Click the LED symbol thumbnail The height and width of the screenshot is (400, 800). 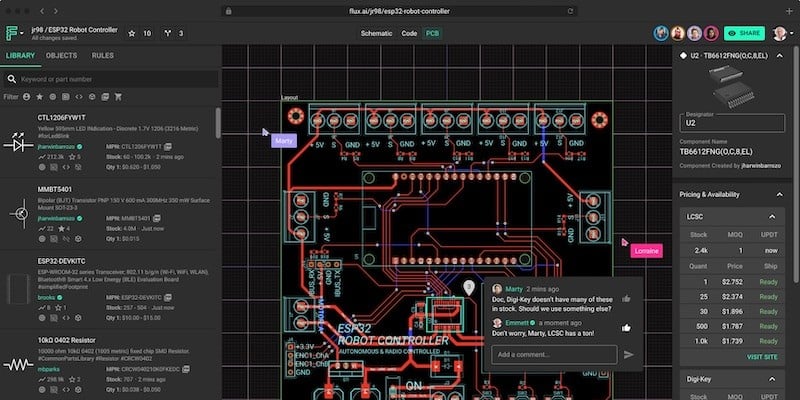pyautogui.click(x=18, y=144)
